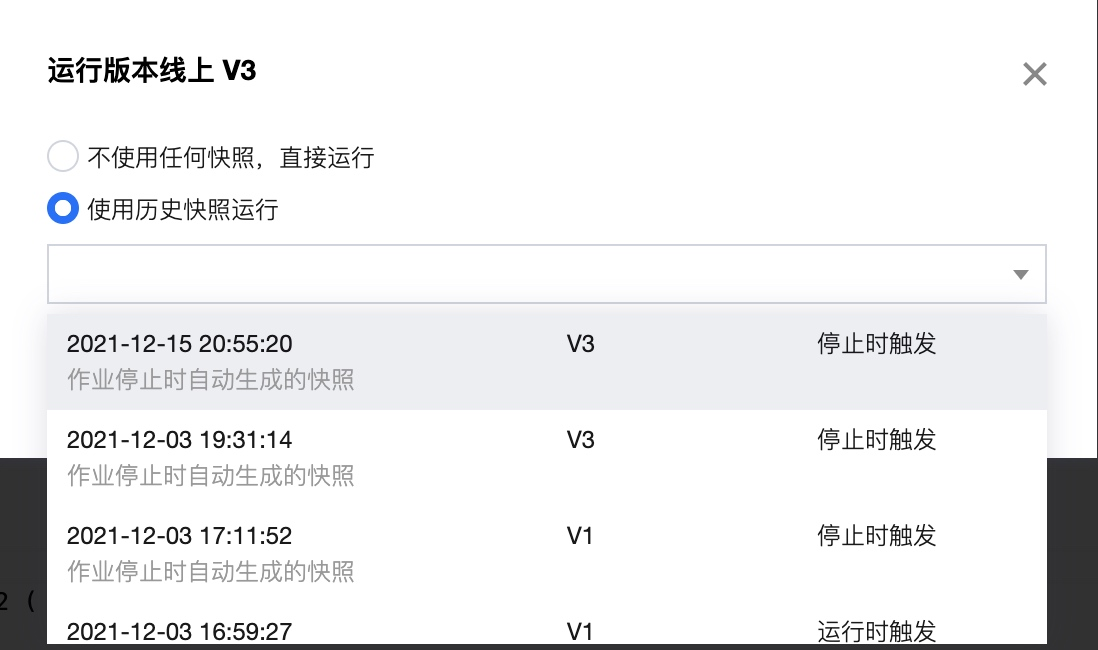Click the dropdown arrow of snapshot selector
The height and width of the screenshot is (650, 1098).
1020,274
